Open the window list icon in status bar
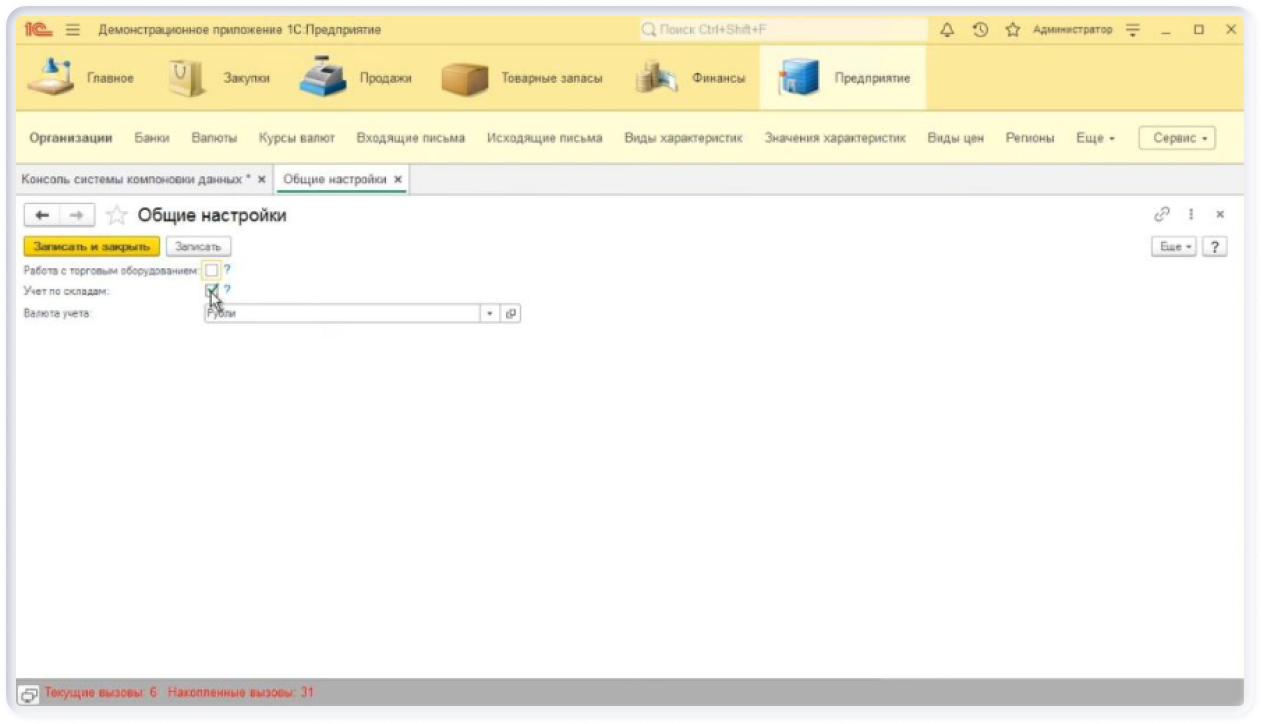This screenshot has height=724, width=1262. point(29,693)
